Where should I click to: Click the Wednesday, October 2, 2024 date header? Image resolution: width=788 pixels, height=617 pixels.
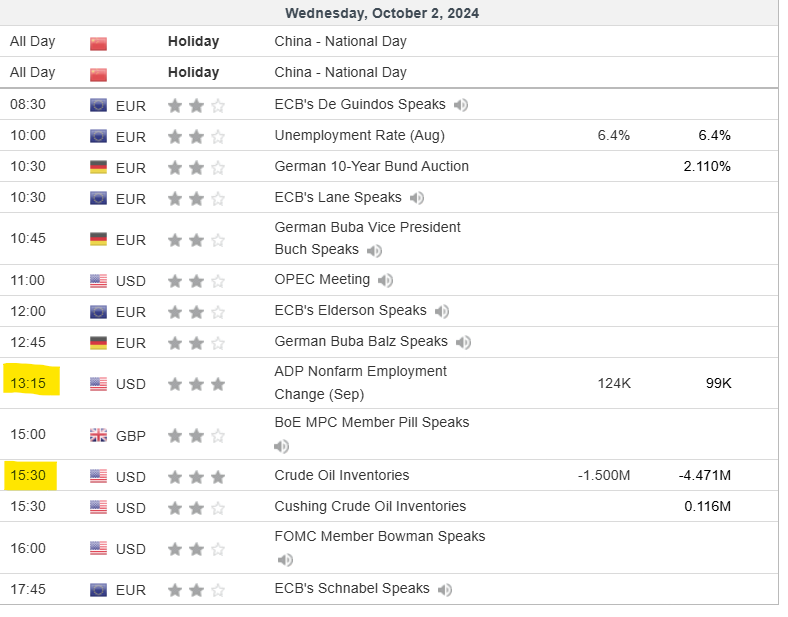click(x=381, y=13)
